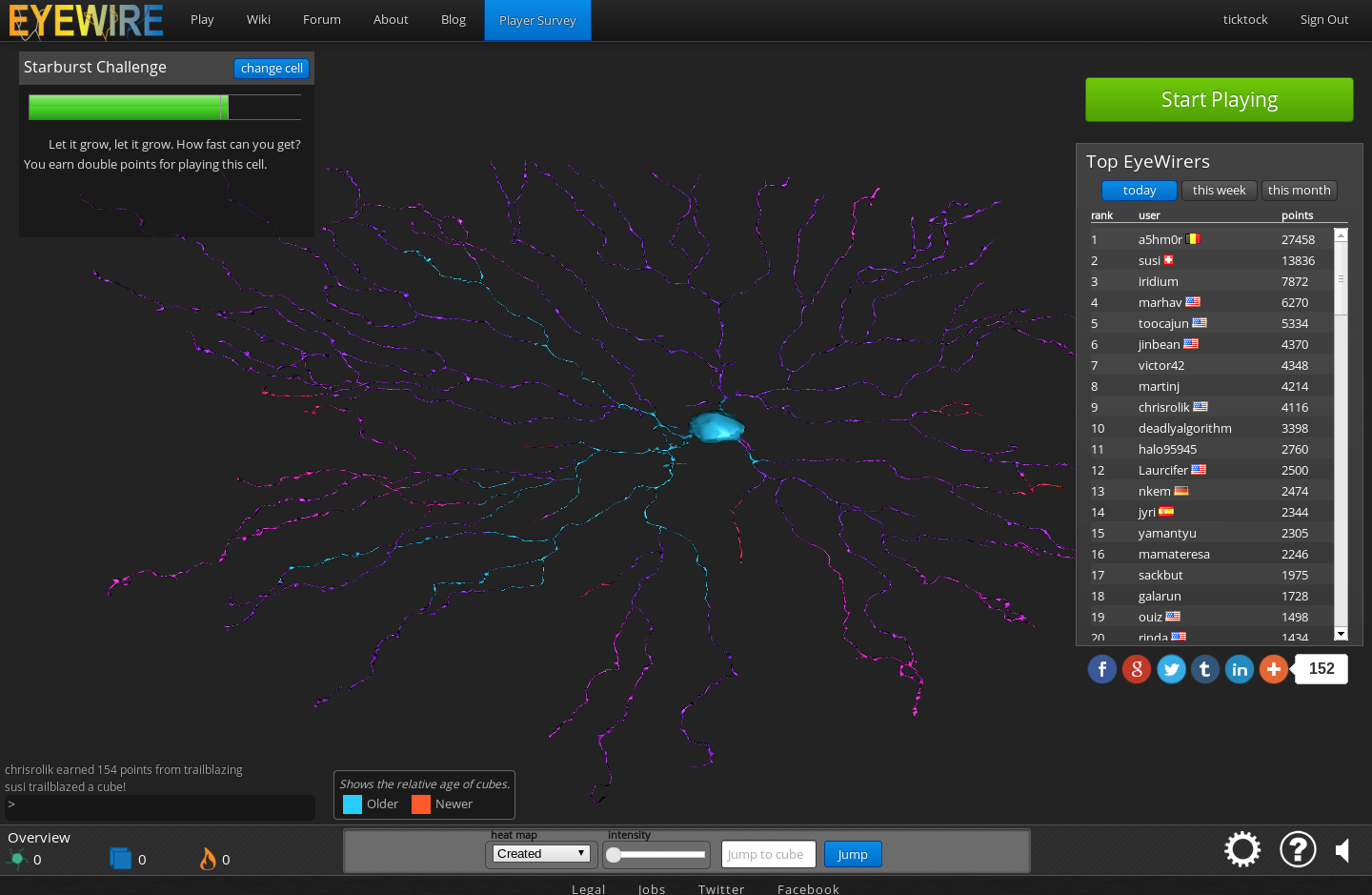Open the About page
Screen dimensions: 1372x895
(x=391, y=20)
